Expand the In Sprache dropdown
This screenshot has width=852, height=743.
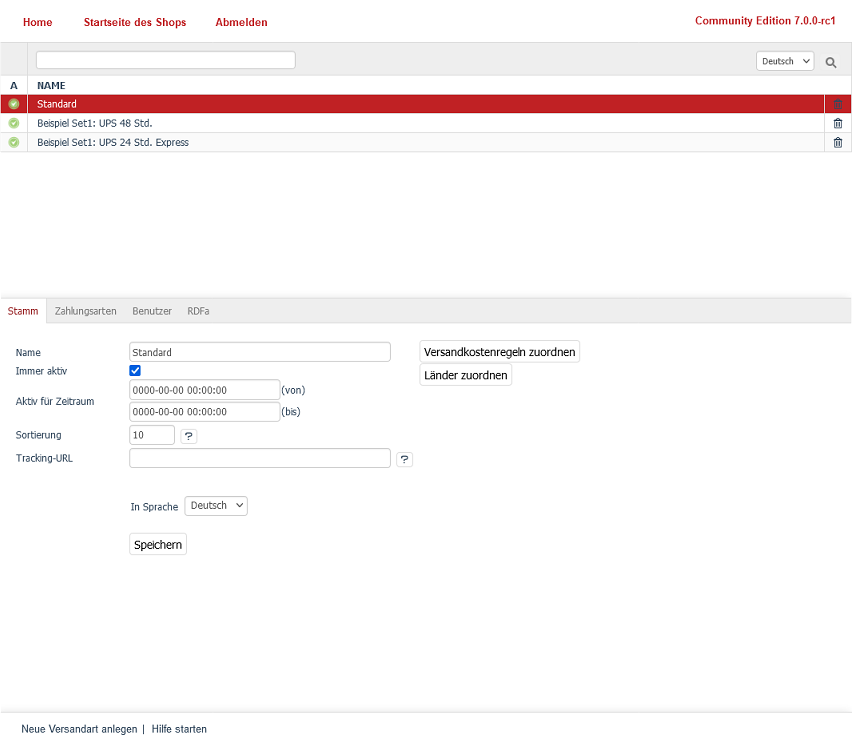(216, 506)
